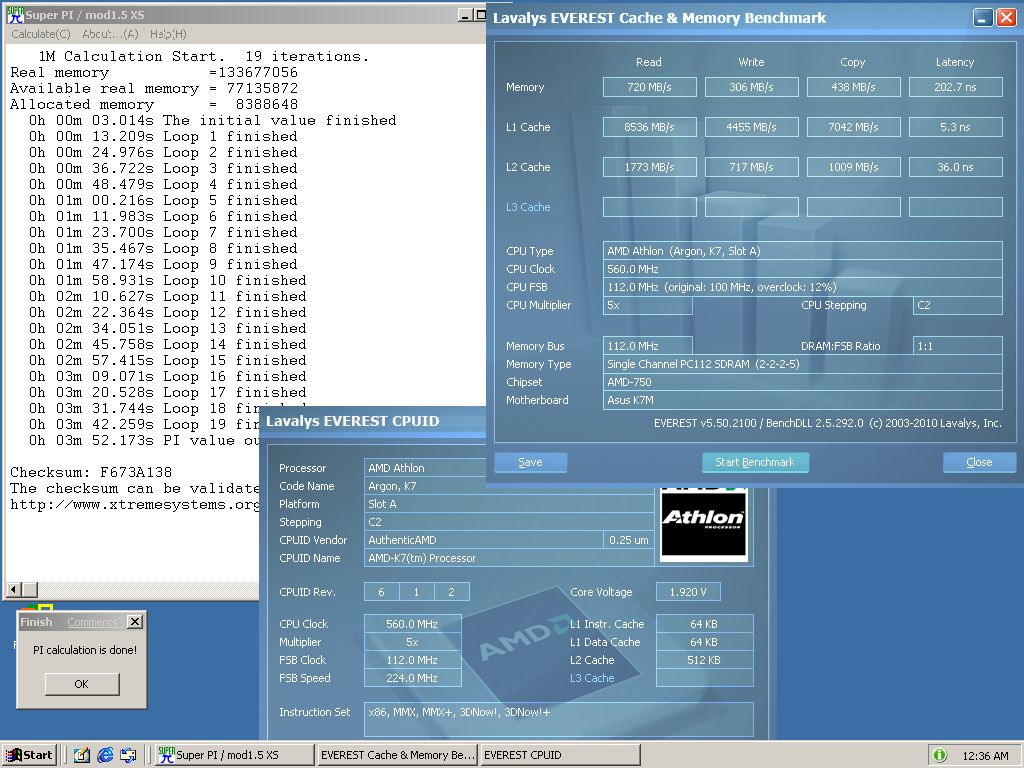The image size is (1024, 768).
Task: Click the CPU Stepping value C2 in benchmark
Action: click(x=957, y=305)
